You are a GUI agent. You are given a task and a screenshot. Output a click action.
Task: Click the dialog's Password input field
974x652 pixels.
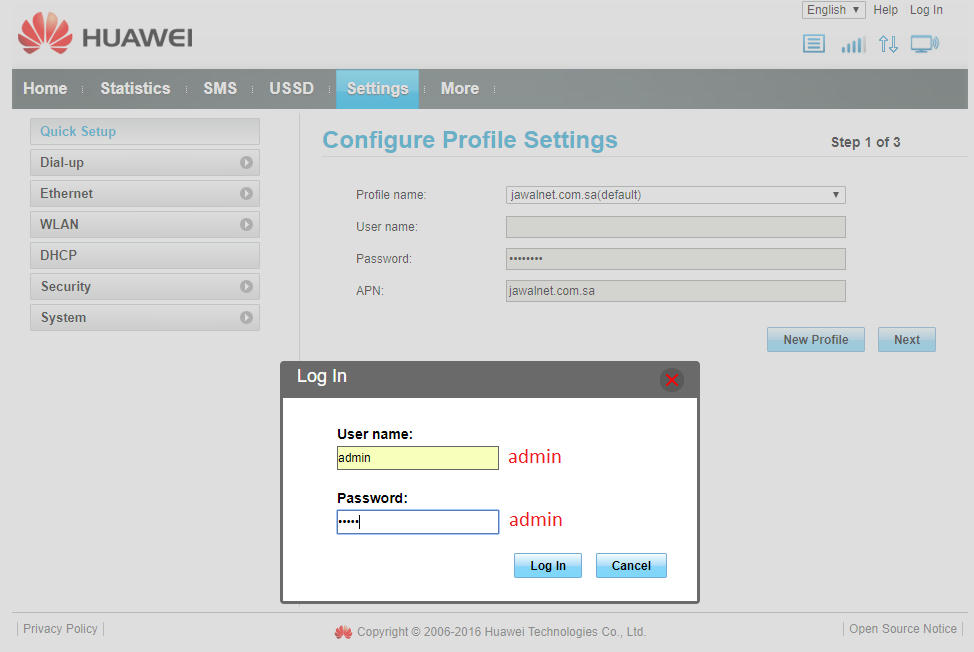[x=417, y=522]
